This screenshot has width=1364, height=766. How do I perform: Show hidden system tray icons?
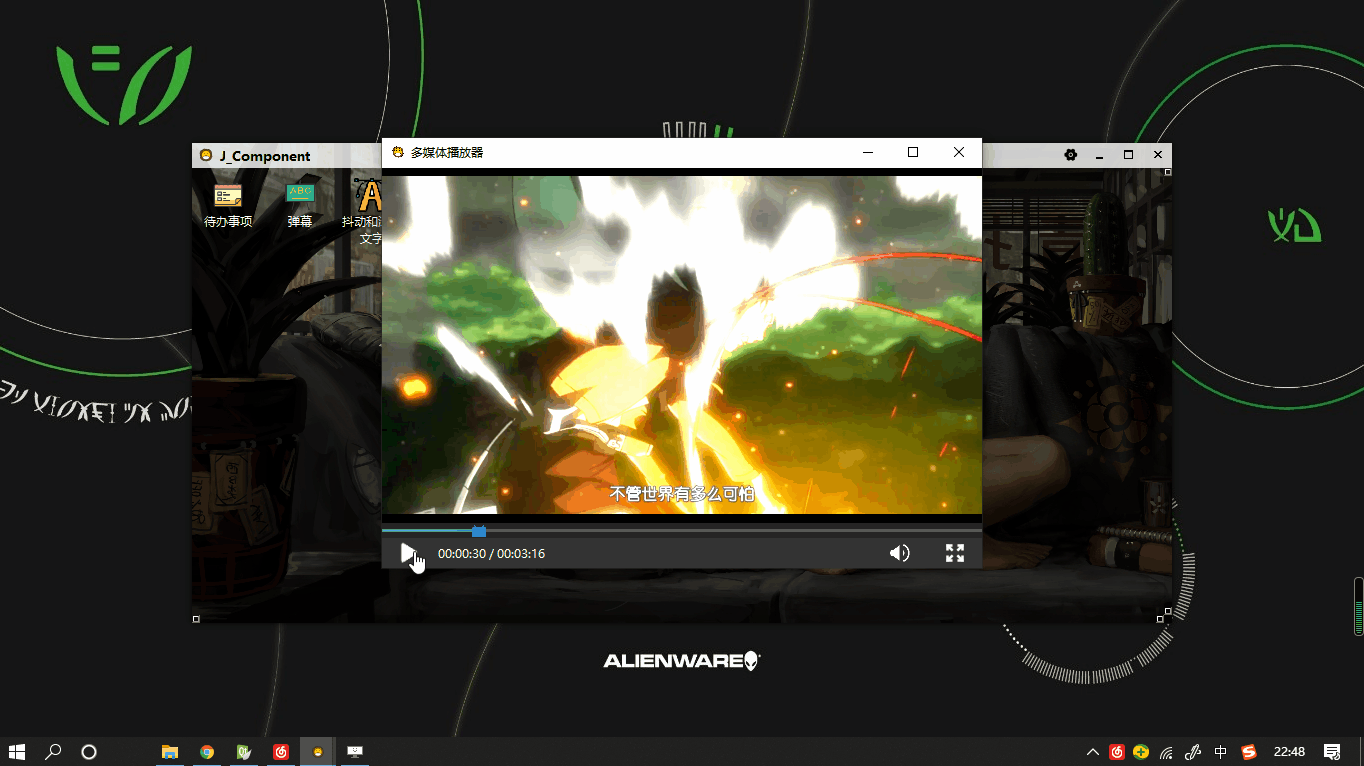[1093, 752]
